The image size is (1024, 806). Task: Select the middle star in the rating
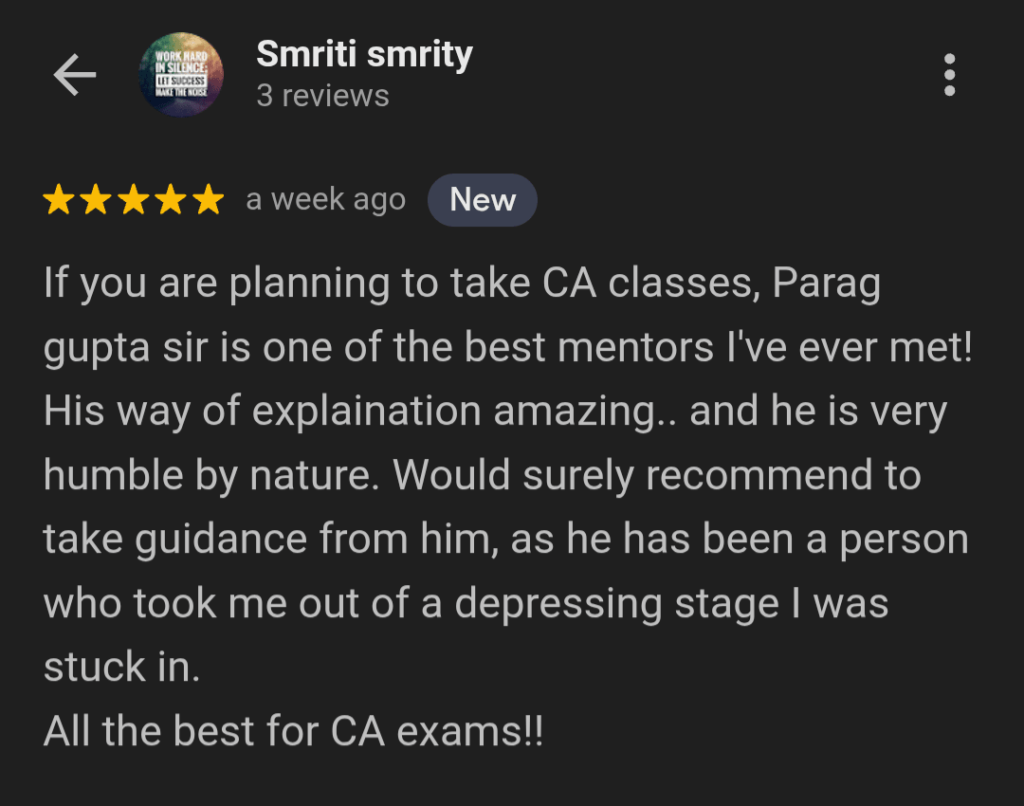pos(134,198)
